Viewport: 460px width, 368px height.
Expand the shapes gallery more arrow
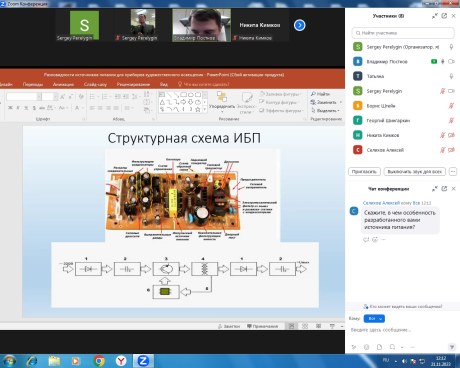pyautogui.click(x=205, y=109)
